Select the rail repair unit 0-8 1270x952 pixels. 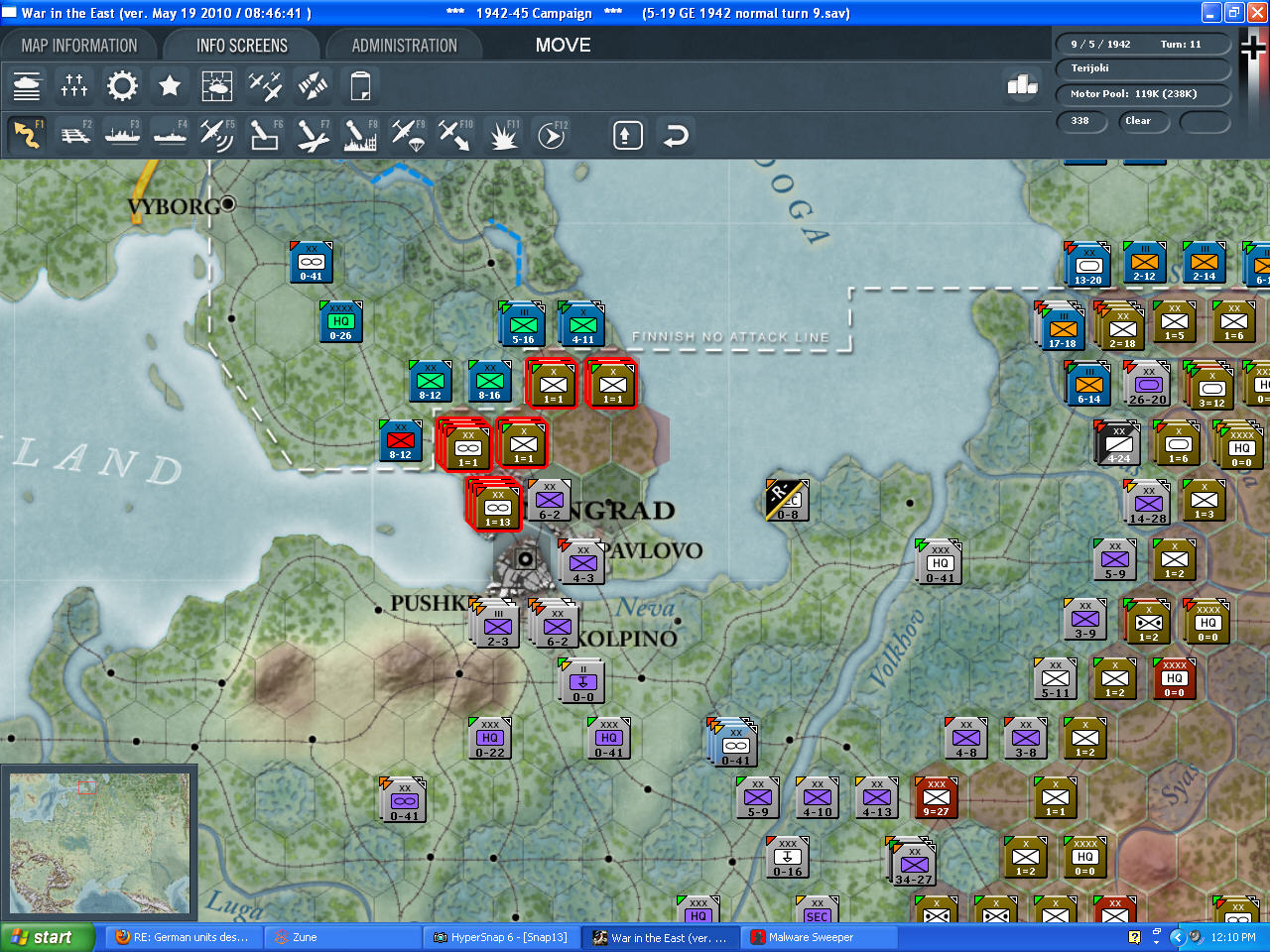pos(787,501)
